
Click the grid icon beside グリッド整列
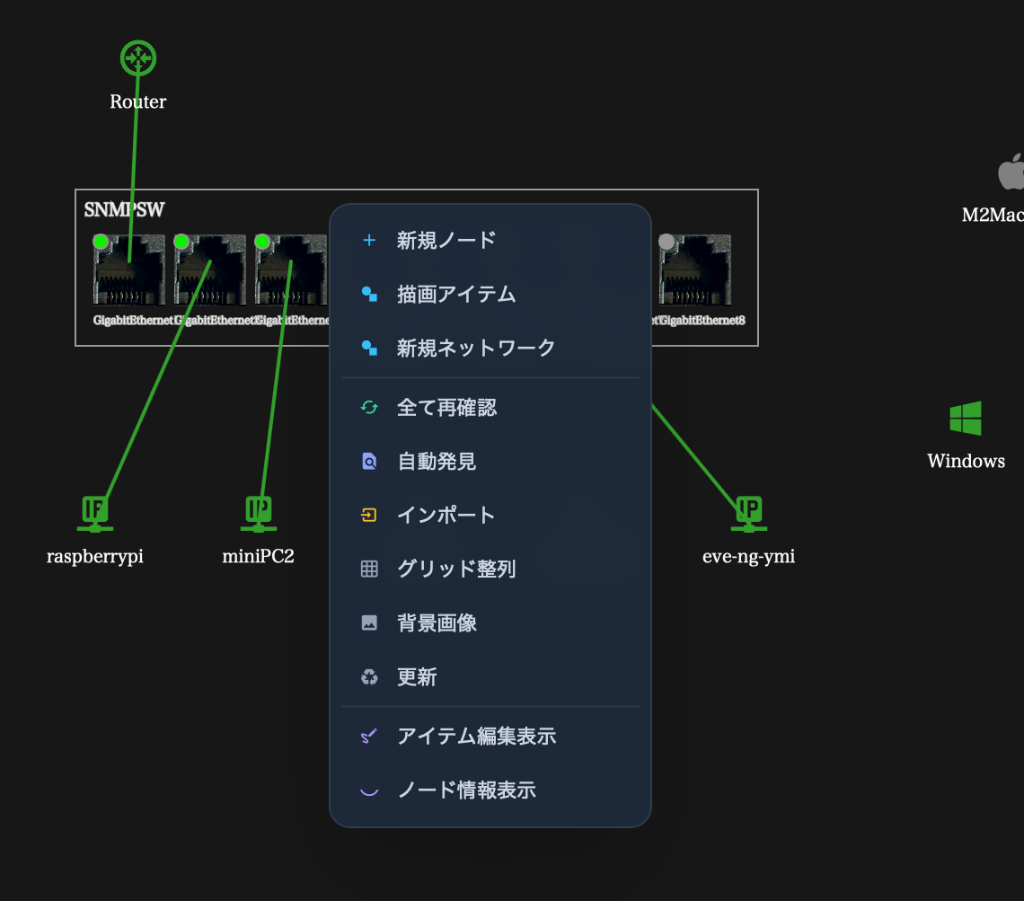[369, 569]
